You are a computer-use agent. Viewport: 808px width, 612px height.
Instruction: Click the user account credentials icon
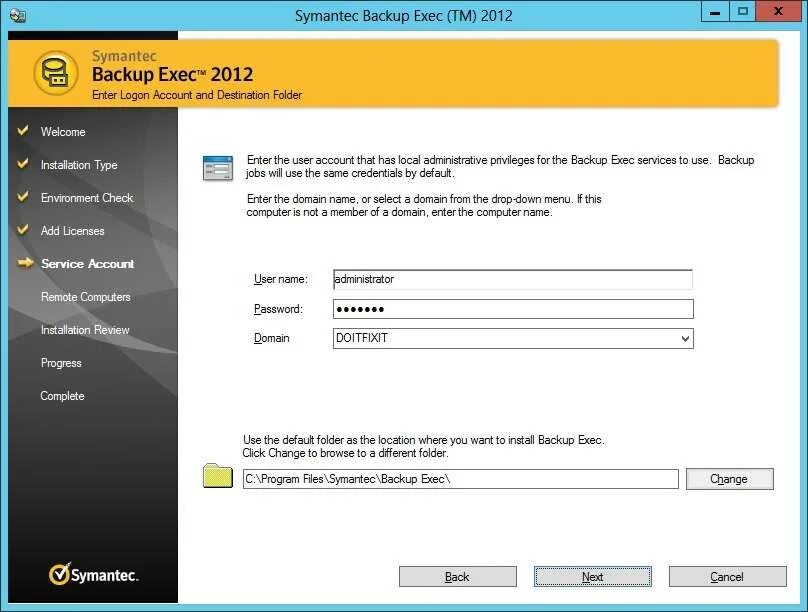[217, 168]
